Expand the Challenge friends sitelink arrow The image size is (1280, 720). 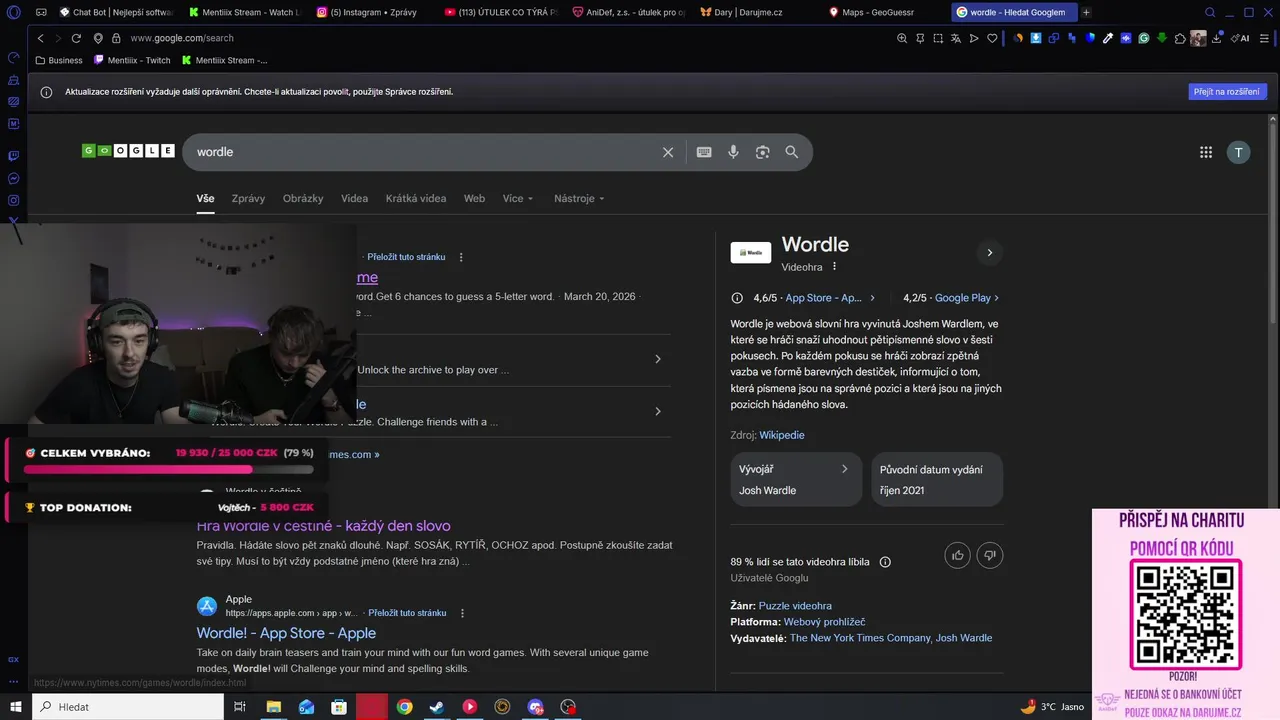pos(657,411)
